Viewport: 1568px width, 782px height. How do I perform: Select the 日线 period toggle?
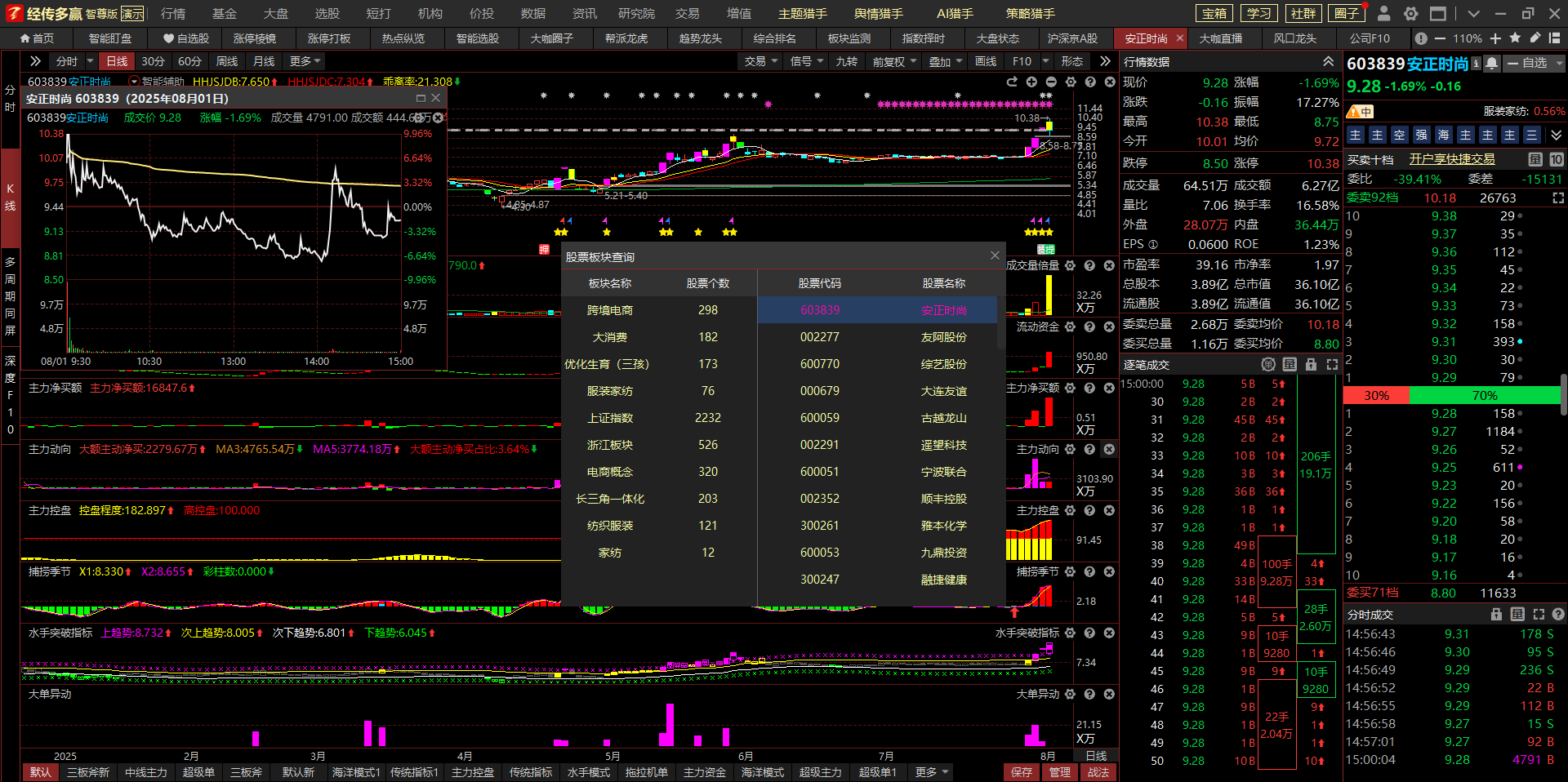[x=117, y=61]
